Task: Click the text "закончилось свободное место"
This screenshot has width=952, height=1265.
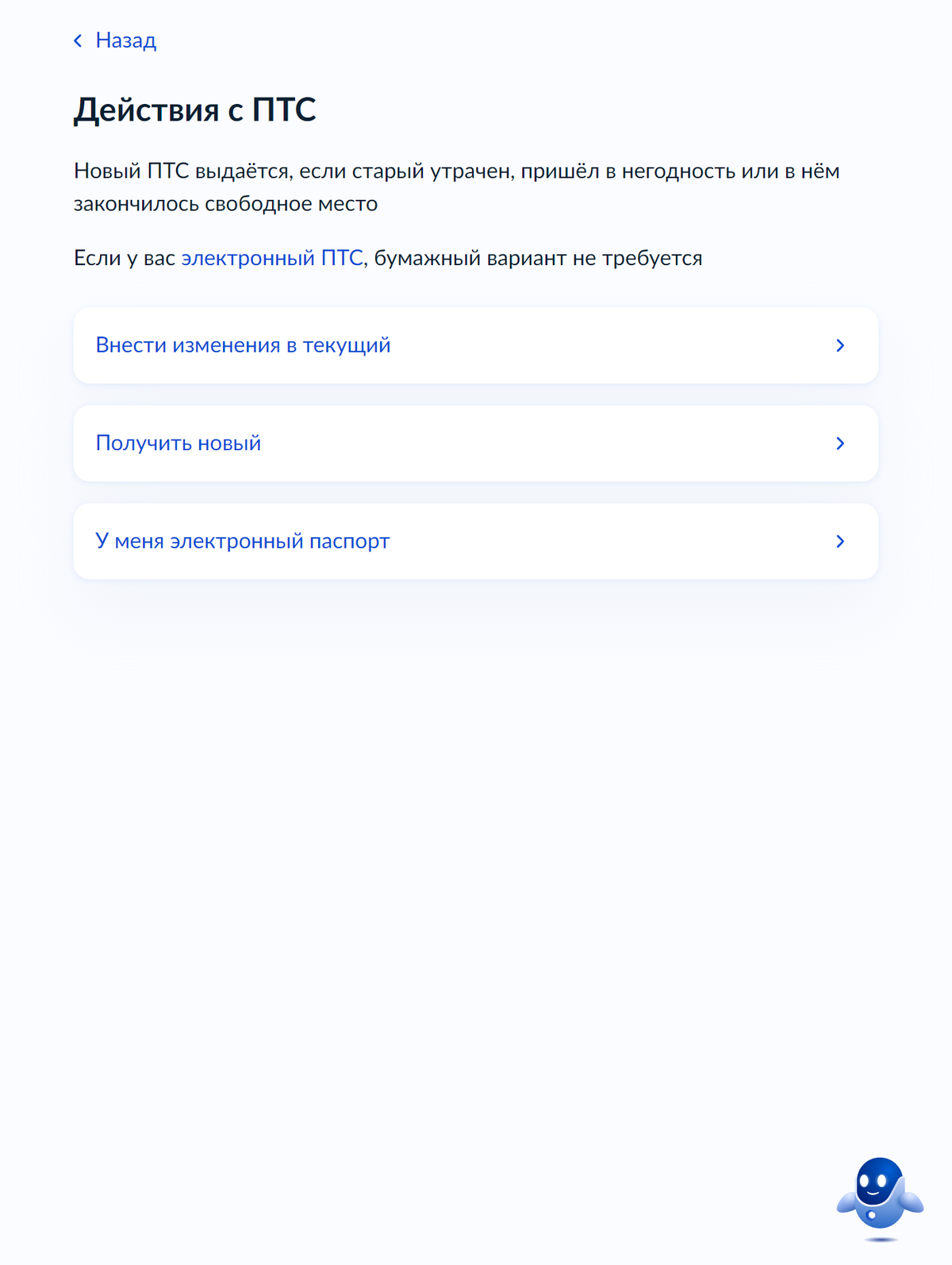Action: tap(225, 204)
